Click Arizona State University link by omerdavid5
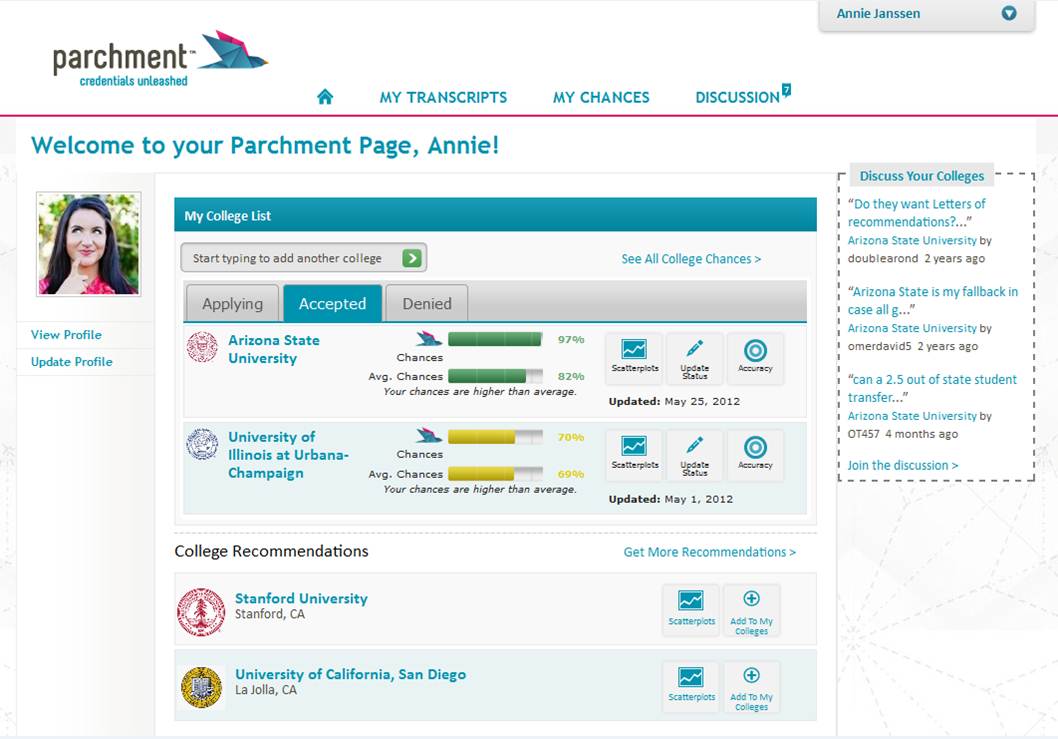1058x739 pixels. click(x=912, y=328)
